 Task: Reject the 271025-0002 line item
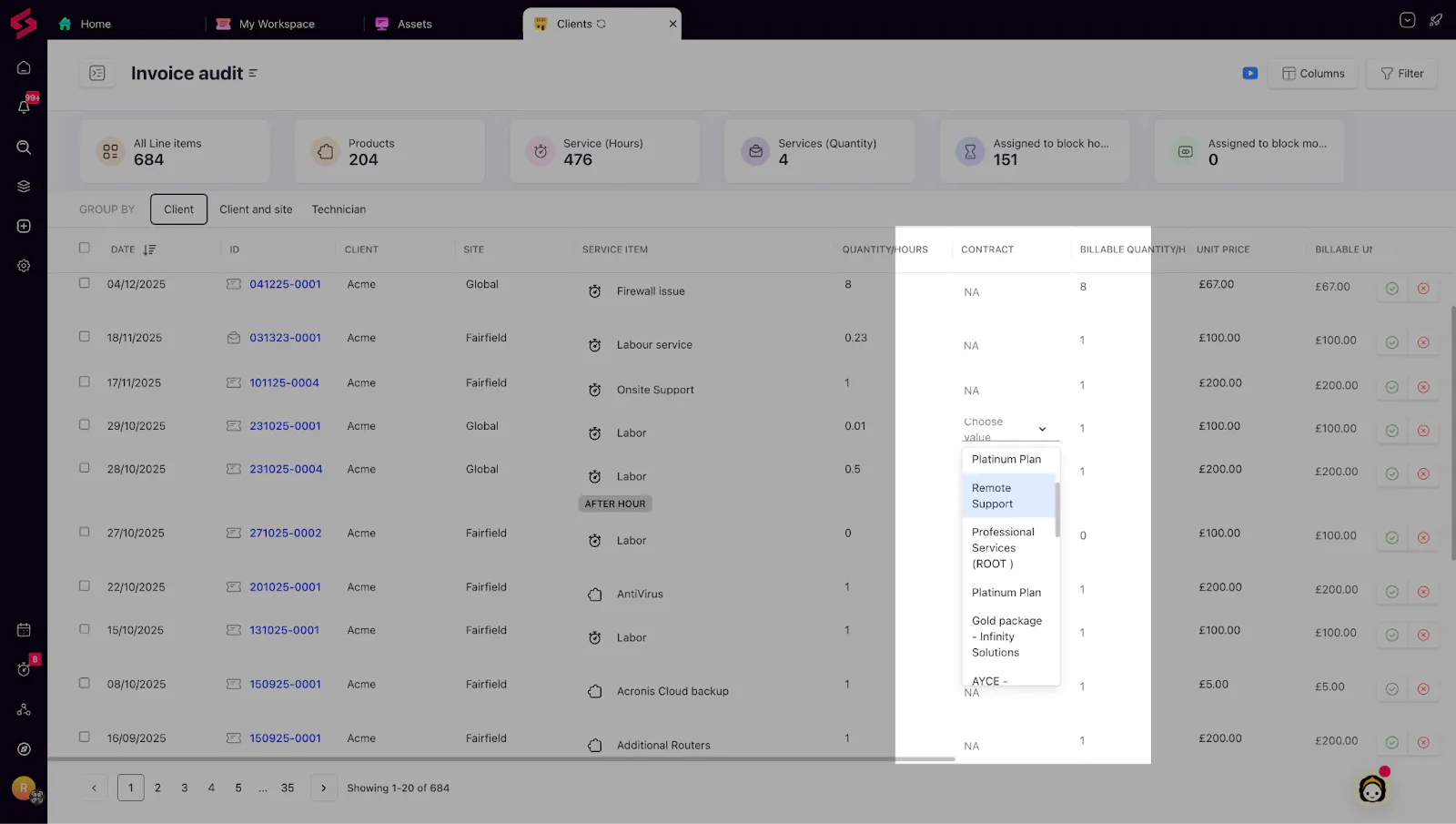pyautogui.click(x=1423, y=537)
